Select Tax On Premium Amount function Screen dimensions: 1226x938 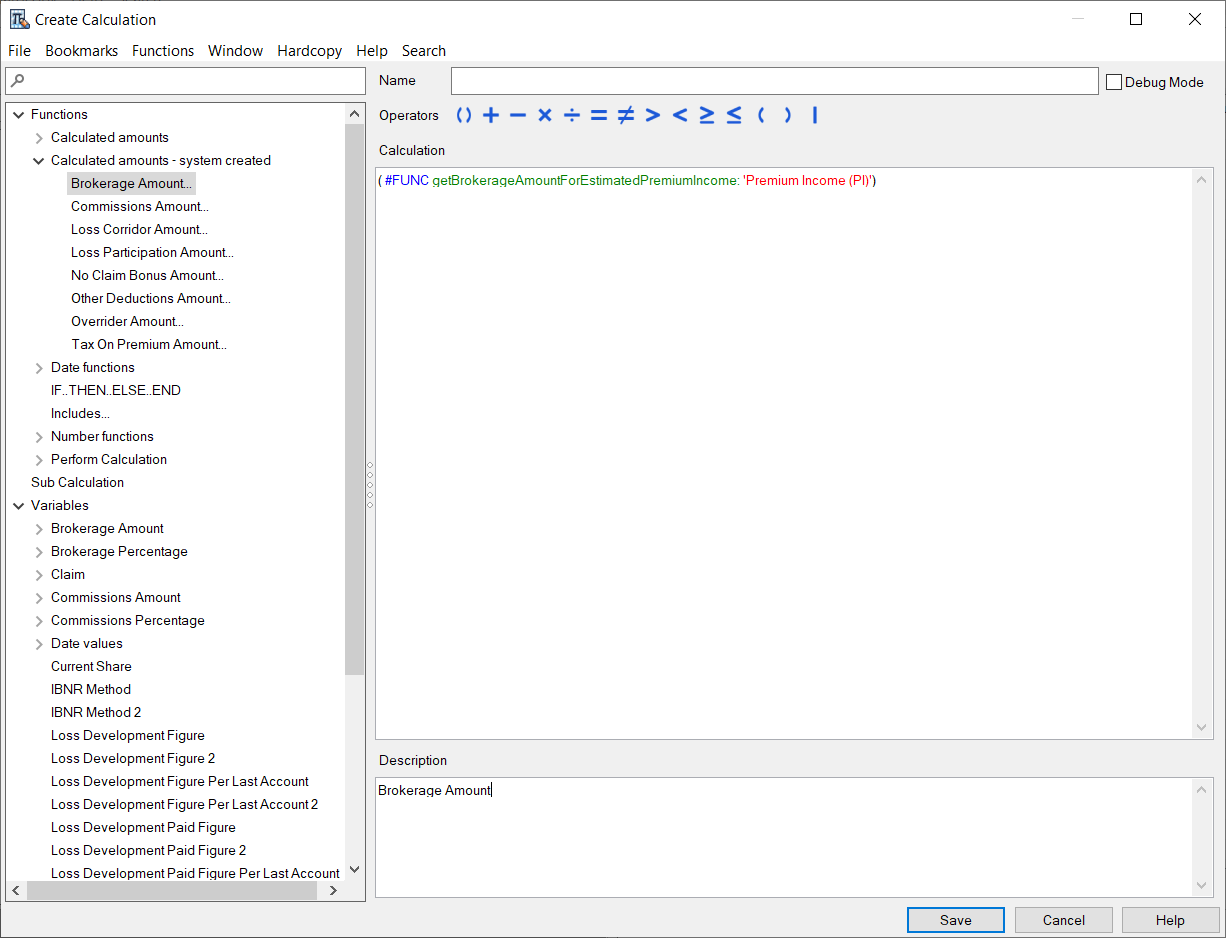pyautogui.click(x=149, y=345)
